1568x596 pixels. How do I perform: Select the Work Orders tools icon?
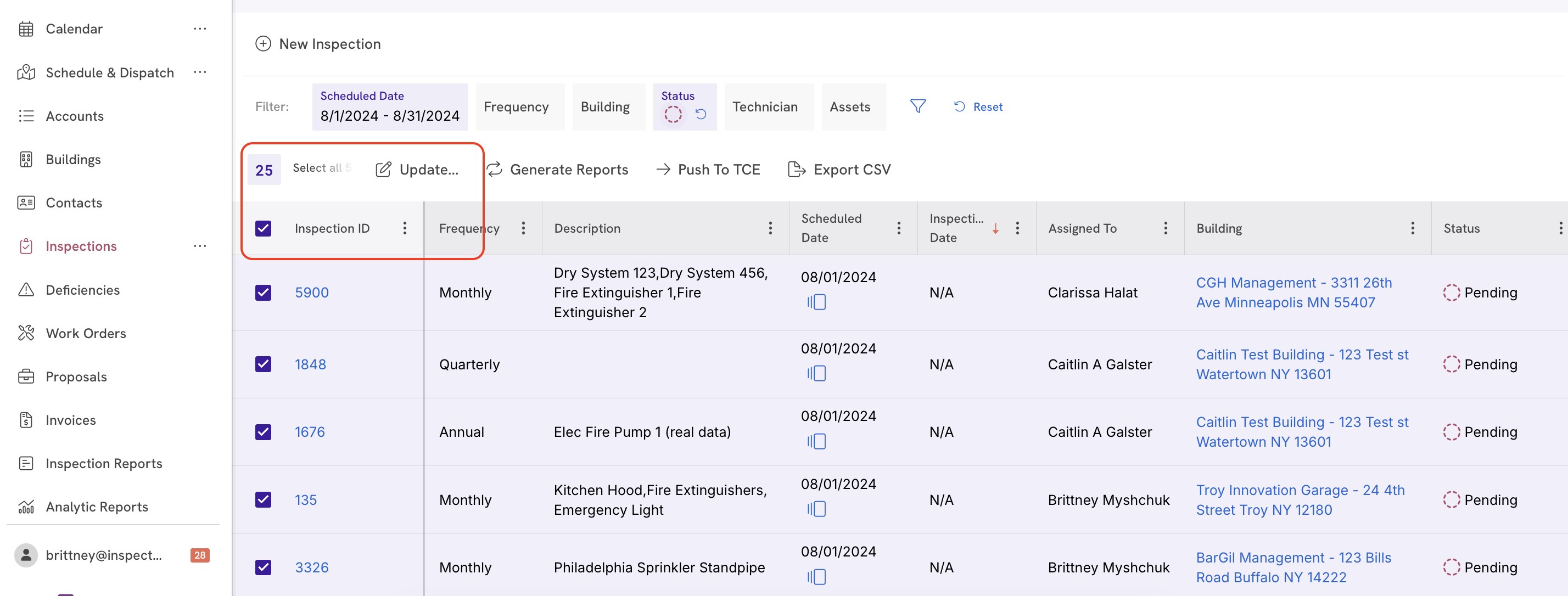(27, 333)
